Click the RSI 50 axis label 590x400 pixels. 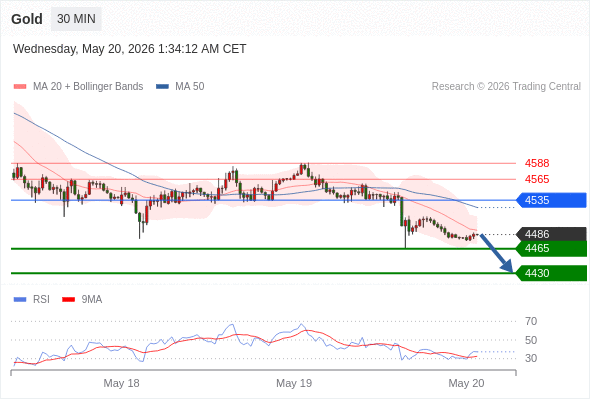[531, 340]
